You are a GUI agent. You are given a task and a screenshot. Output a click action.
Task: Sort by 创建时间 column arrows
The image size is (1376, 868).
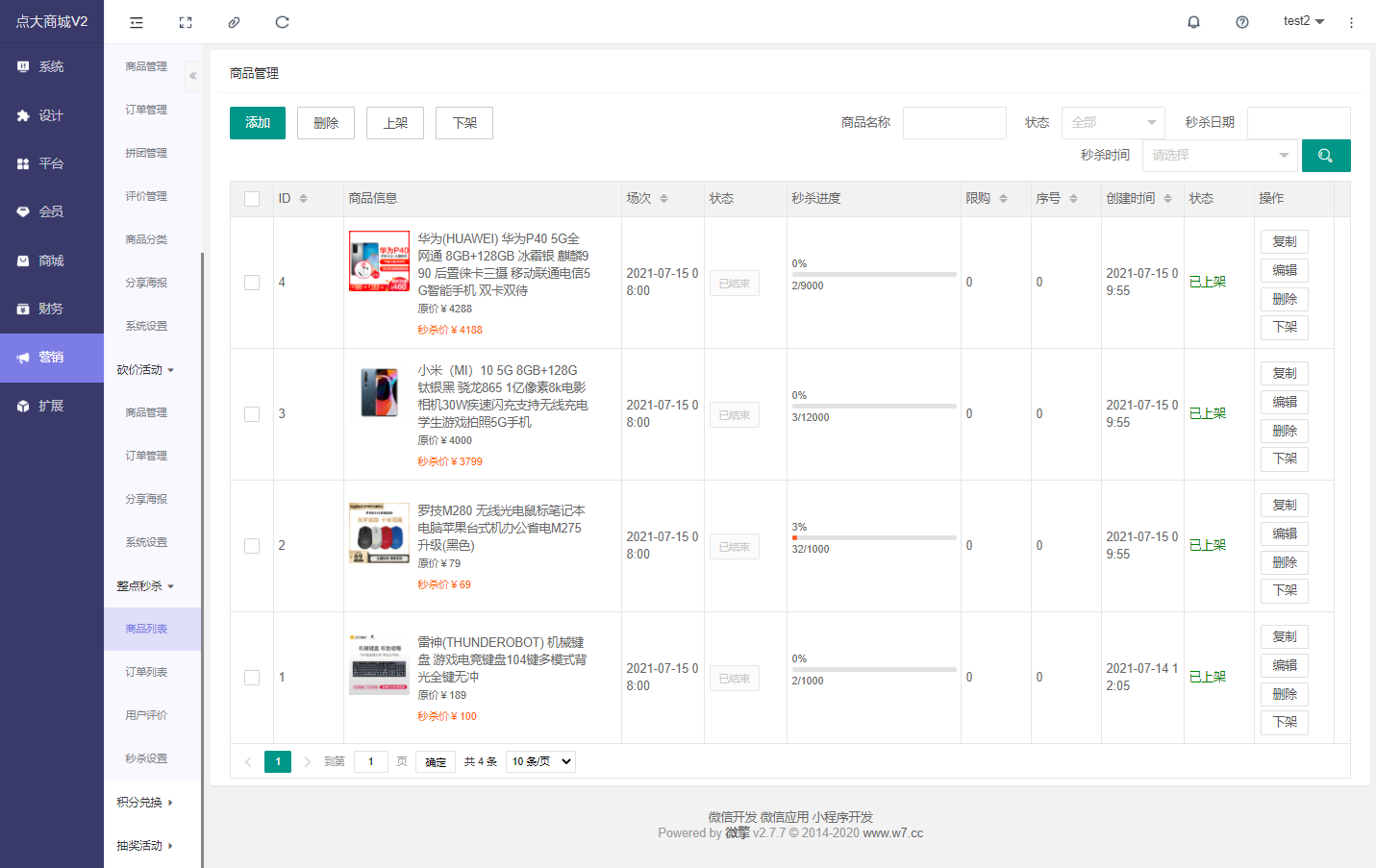pos(1167,198)
